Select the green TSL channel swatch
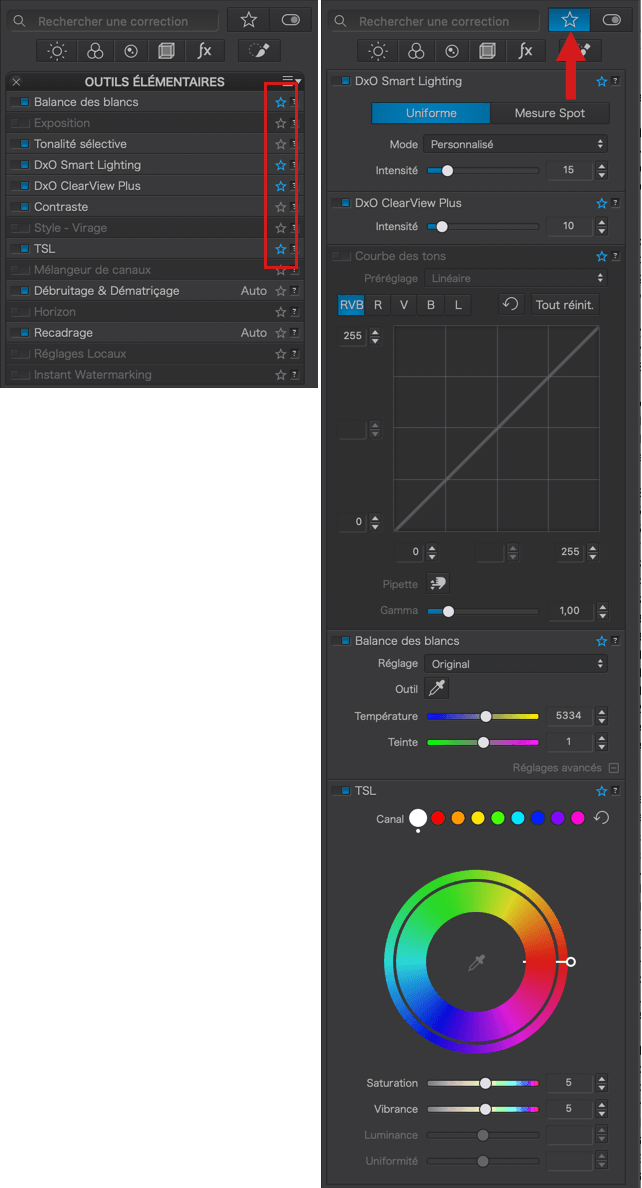The height and width of the screenshot is (1188, 642). (498, 818)
